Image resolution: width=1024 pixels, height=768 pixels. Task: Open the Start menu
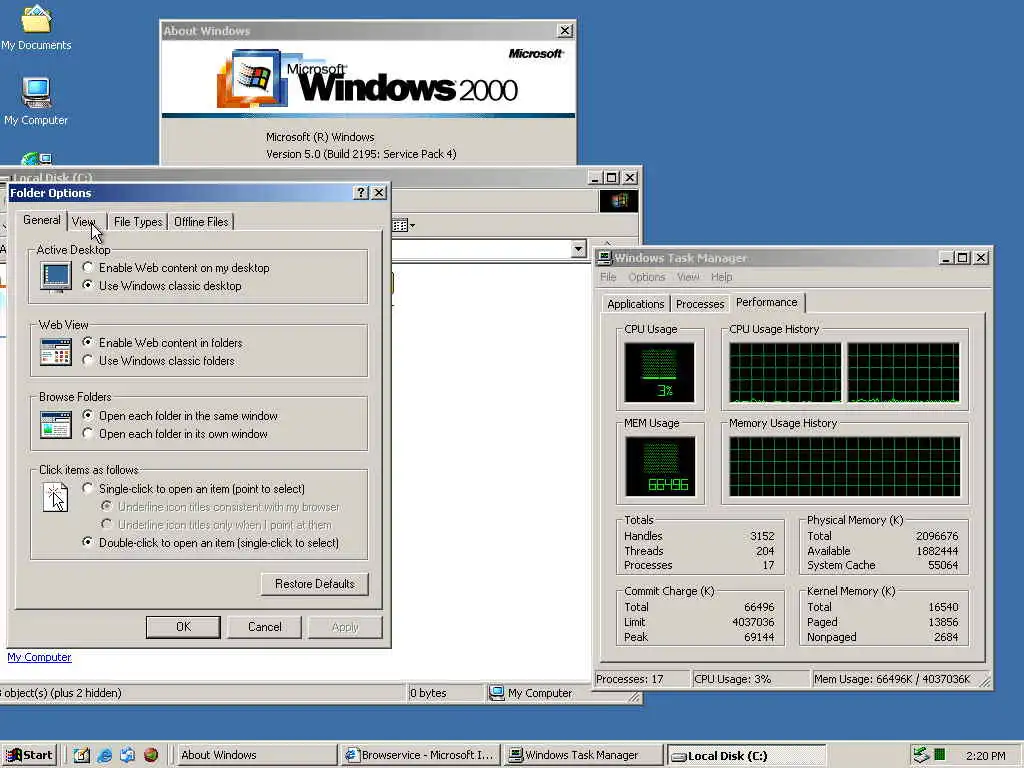[29, 755]
